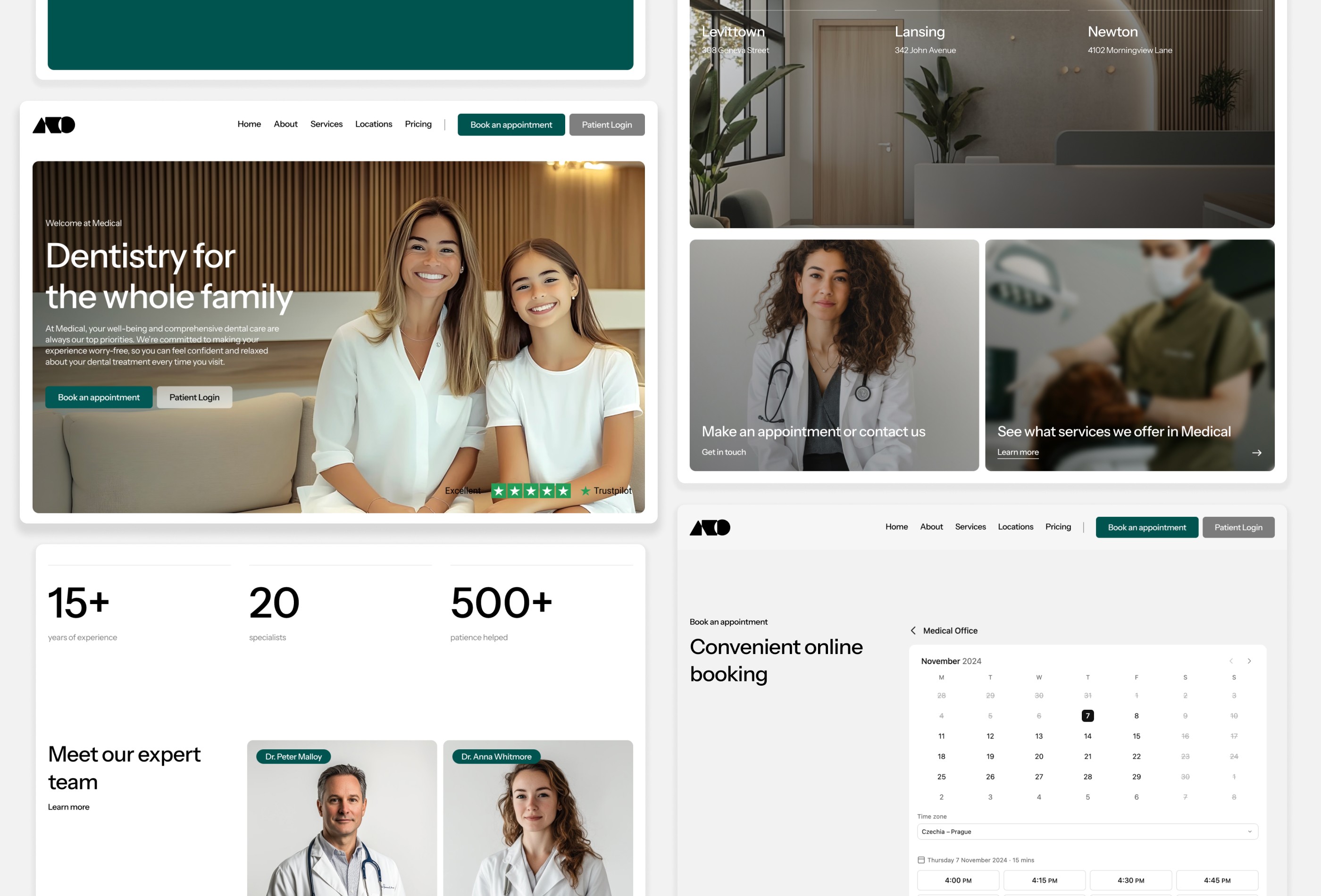Open the Locations navigation menu item
1321x896 pixels.
click(373, 124)
